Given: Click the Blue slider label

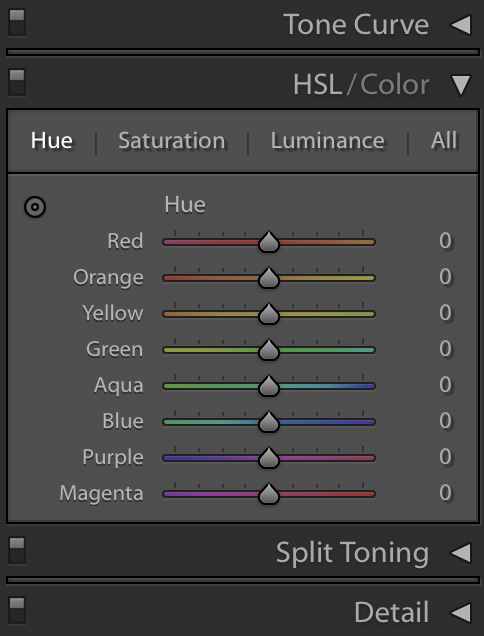Looking at the screenshot, I should (123, 421).
